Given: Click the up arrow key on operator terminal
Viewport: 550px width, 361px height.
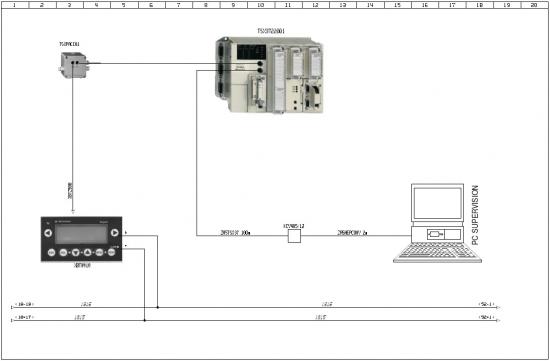Looking at the screenshot, I should point(88,252).
